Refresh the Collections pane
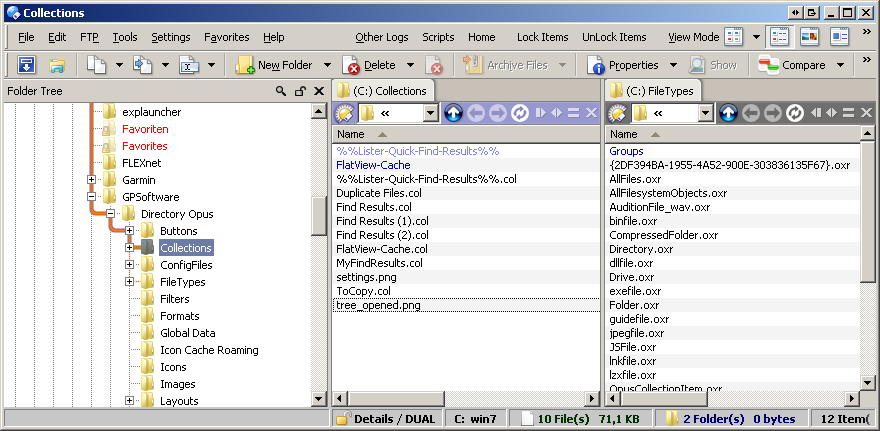This screenshot has height=431, width=880. [x=520, y=113]
